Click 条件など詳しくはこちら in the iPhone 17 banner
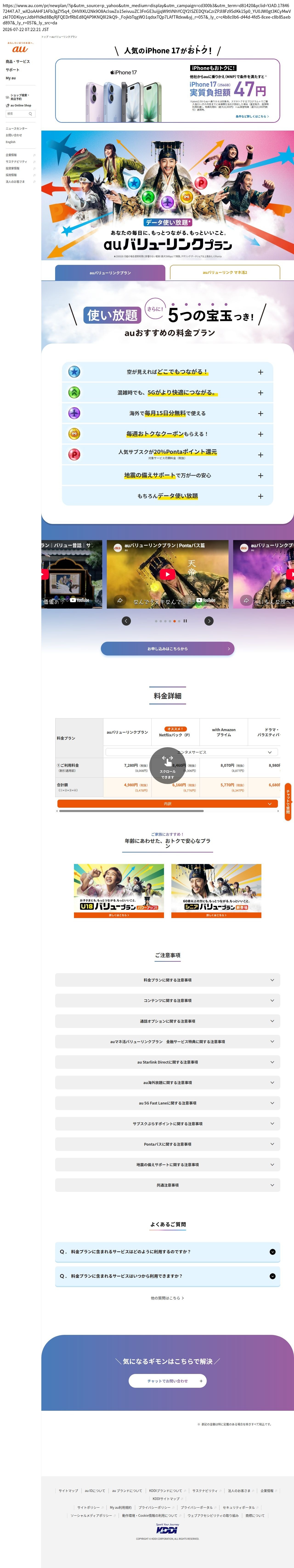Image resolution: width=294 pixels, height=1568 pixels. point(252,116)
